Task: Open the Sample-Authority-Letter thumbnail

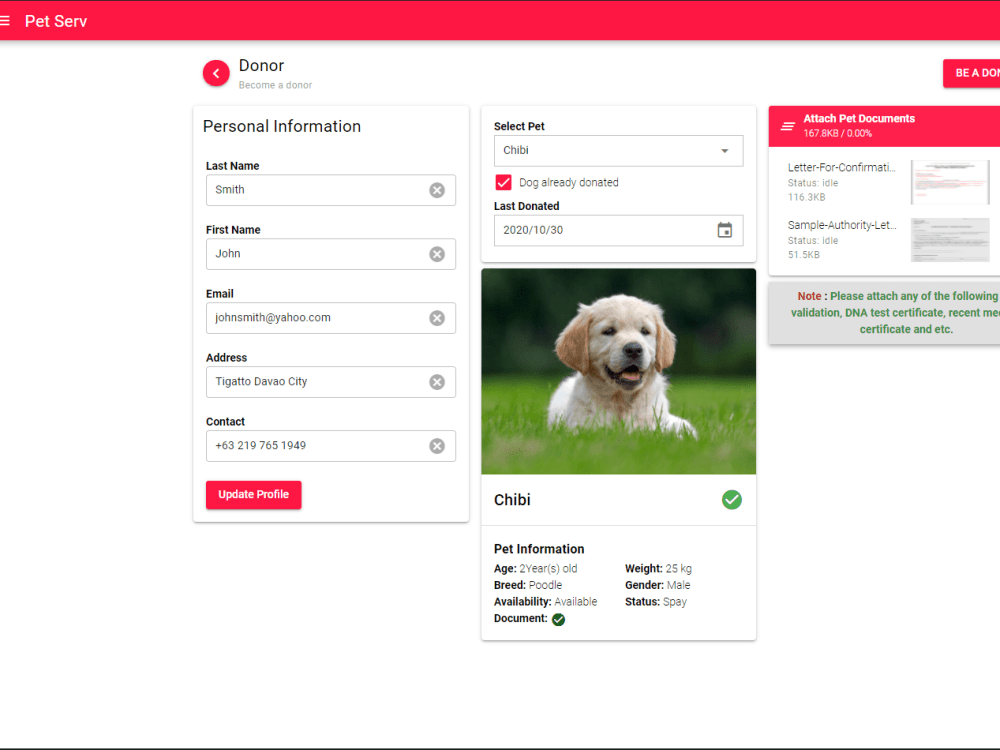Action: click(949, 240)
